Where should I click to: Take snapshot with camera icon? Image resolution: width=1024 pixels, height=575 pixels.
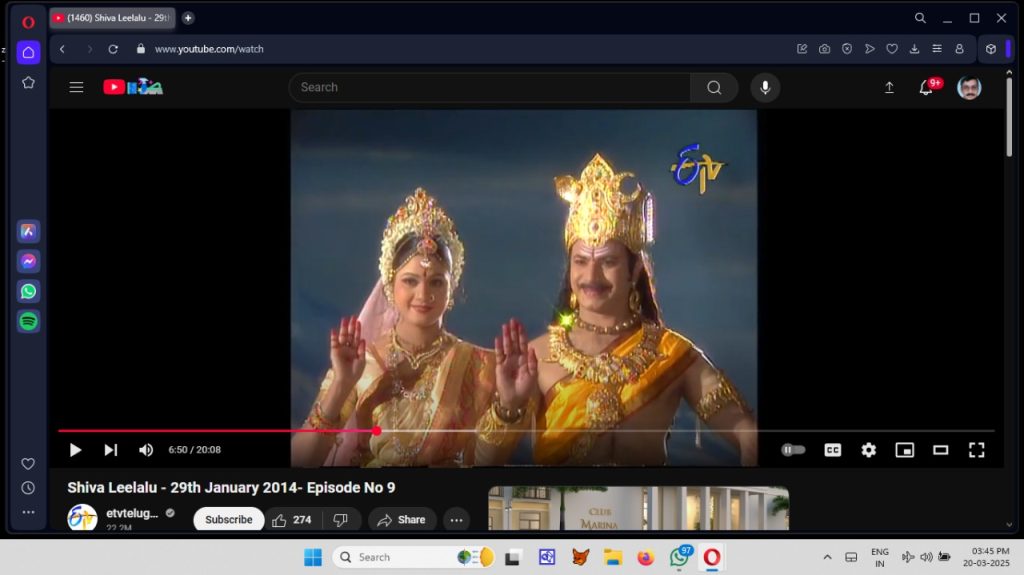[824, 49]
